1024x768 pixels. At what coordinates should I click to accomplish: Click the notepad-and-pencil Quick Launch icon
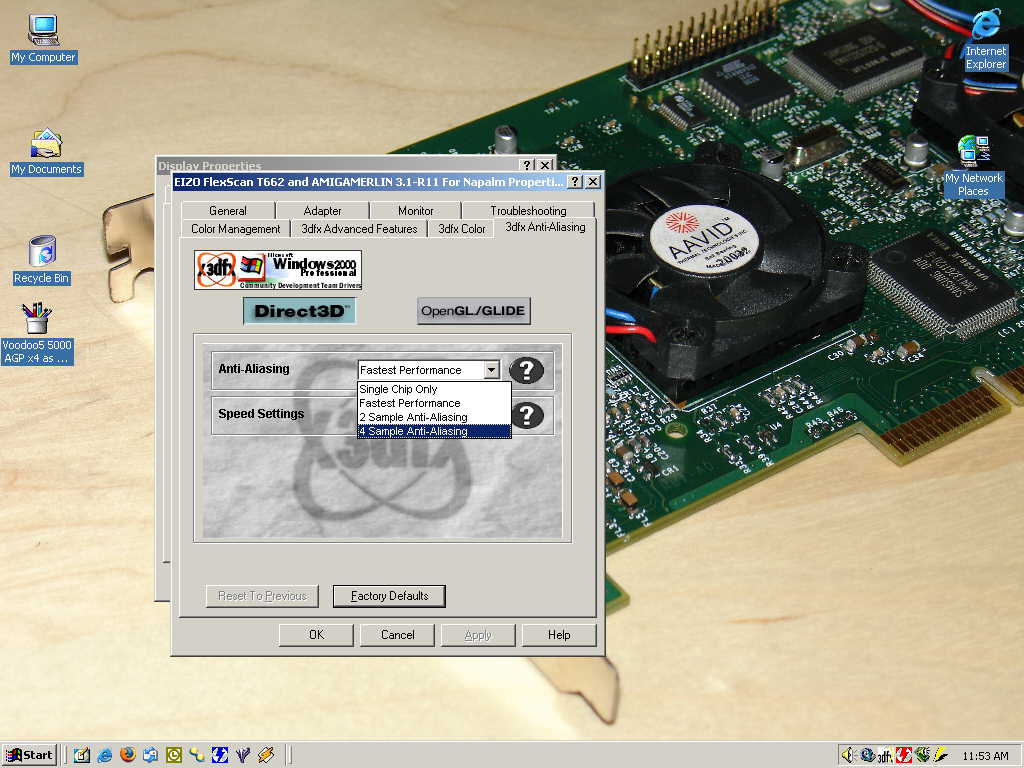[82, 756]
